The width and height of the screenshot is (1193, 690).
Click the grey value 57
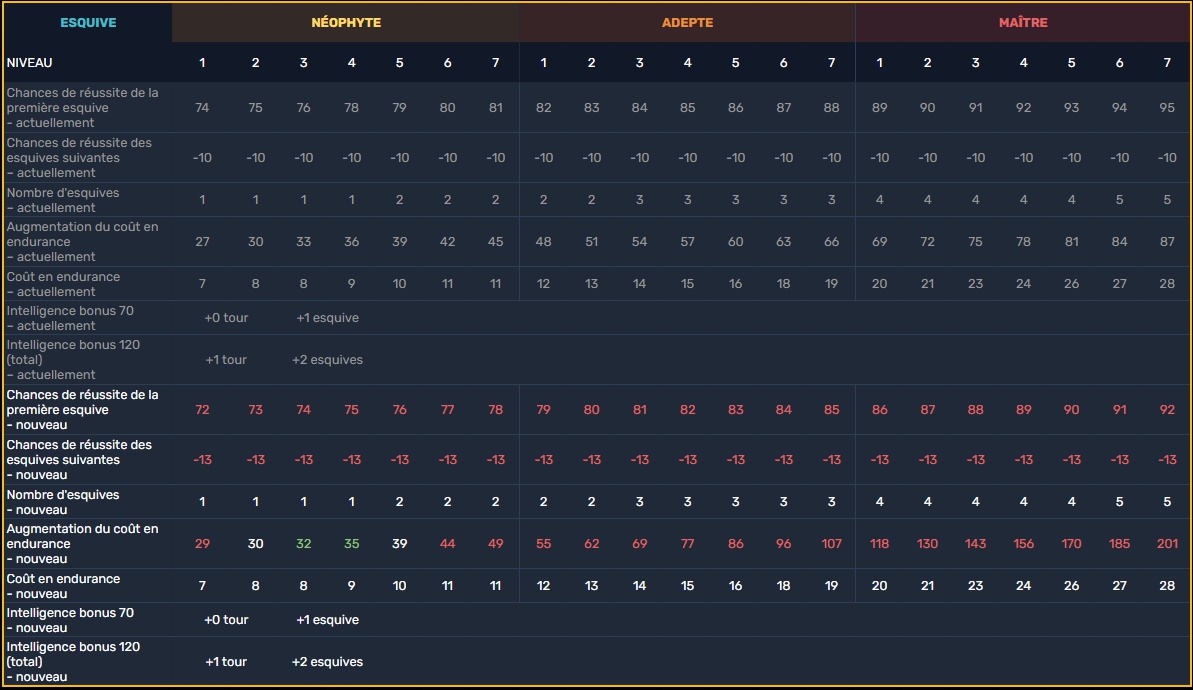(x=687, y=242)
